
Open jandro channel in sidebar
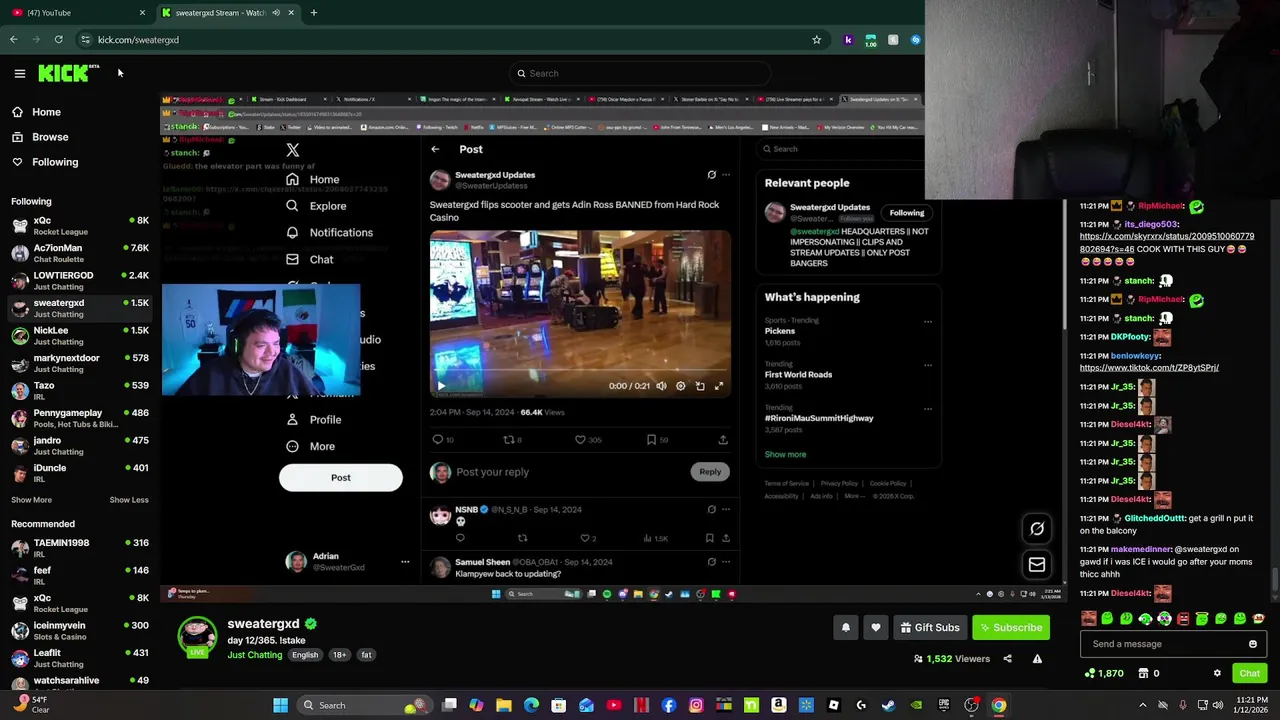pyautogui.click(x=78, y=446)
